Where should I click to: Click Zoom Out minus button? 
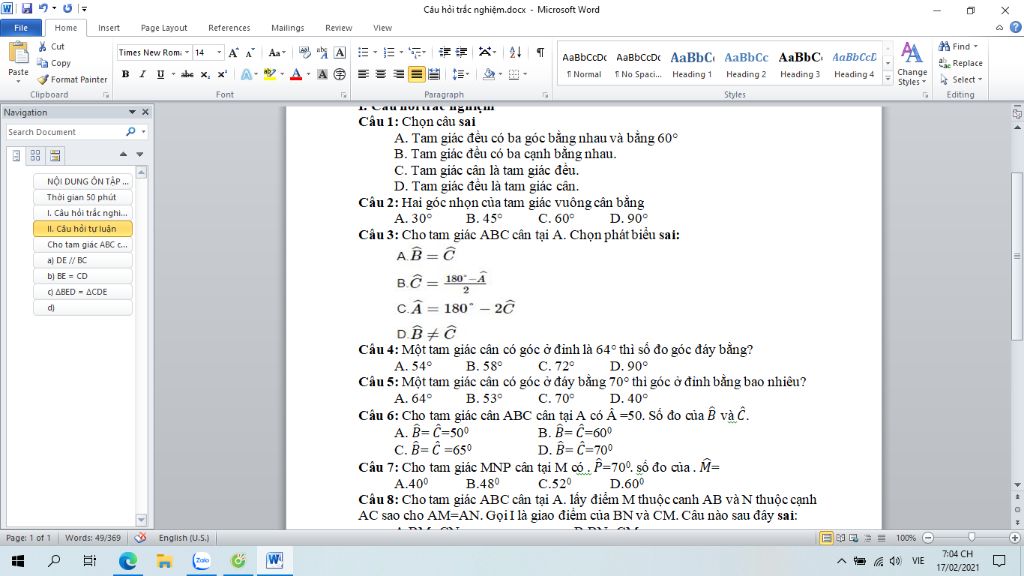[x=928, y=537]
